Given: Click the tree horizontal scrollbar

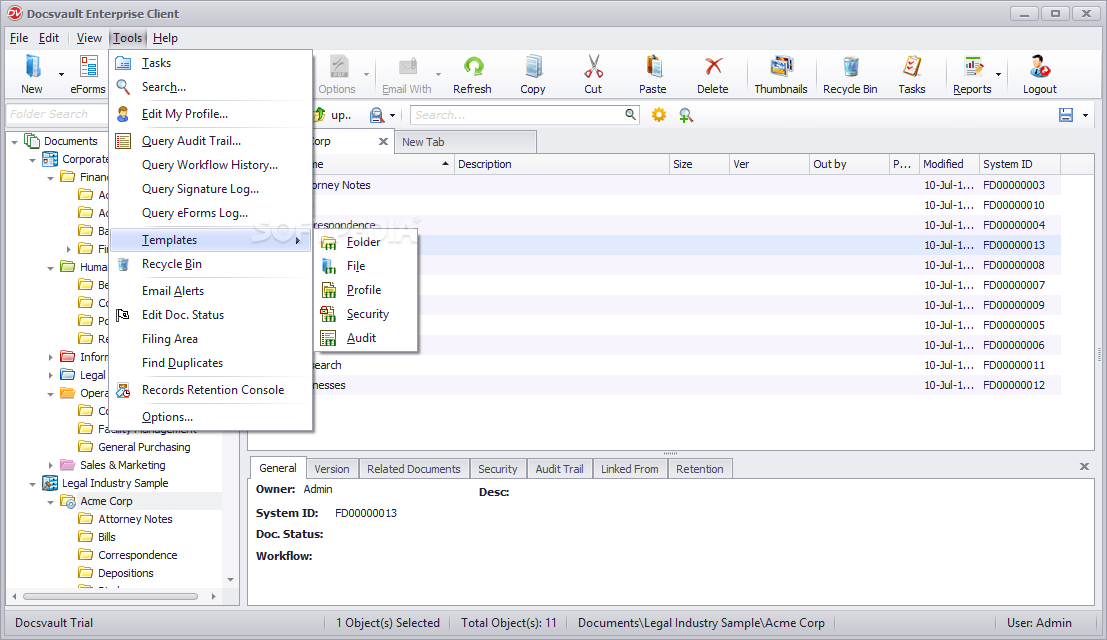Looking at the screenshot, I should tap(111, 596).
